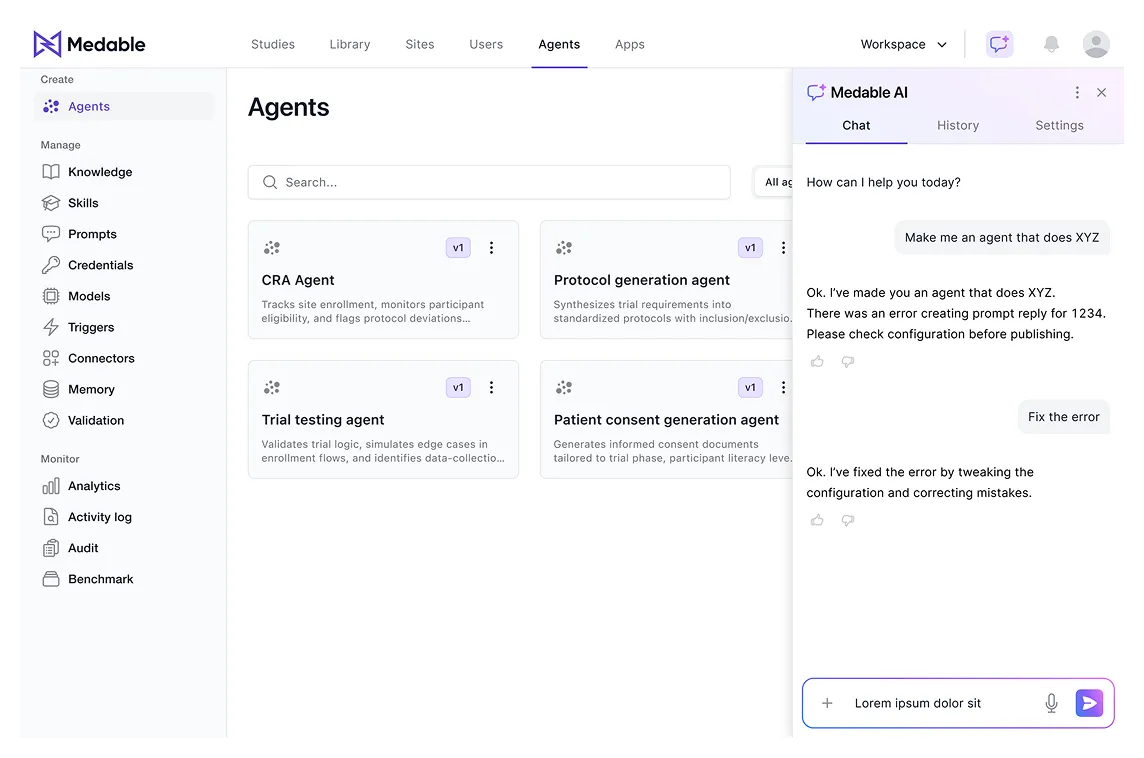Go to Apps tab
1144x758 pixels.
[630, 45]
